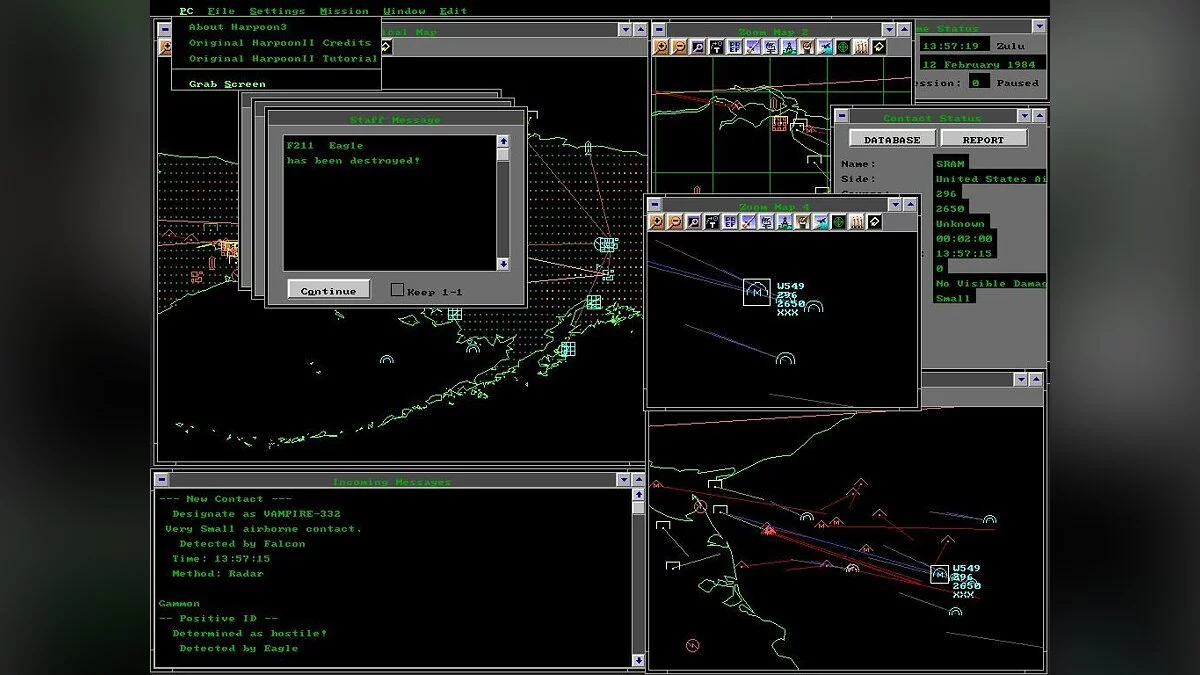
Task: Click the radar dish icon in Zoom Map 4
Action: coord(803,222)
